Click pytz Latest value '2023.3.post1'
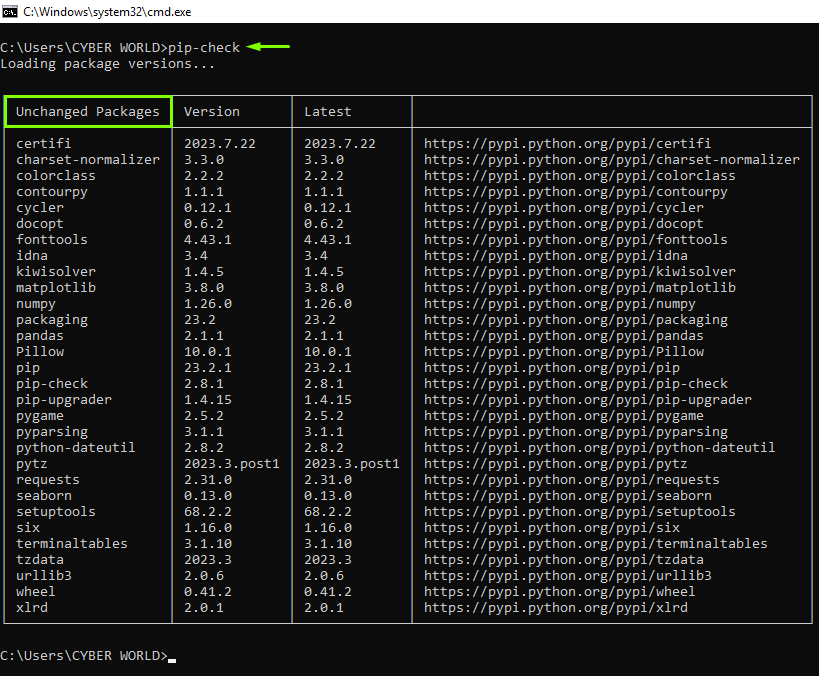The width and height of the screenshot is (819, 676). (x=352, y=464)
